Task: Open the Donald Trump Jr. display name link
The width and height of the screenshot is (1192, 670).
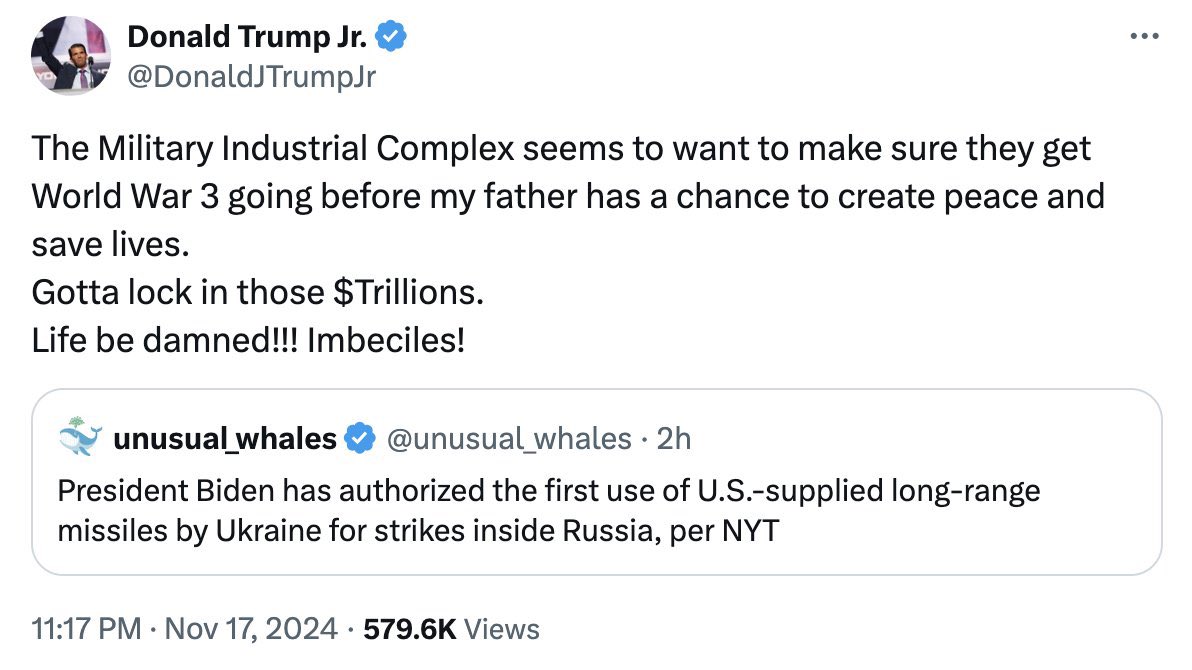Action: pyautogui.click(x=249, y=38)
